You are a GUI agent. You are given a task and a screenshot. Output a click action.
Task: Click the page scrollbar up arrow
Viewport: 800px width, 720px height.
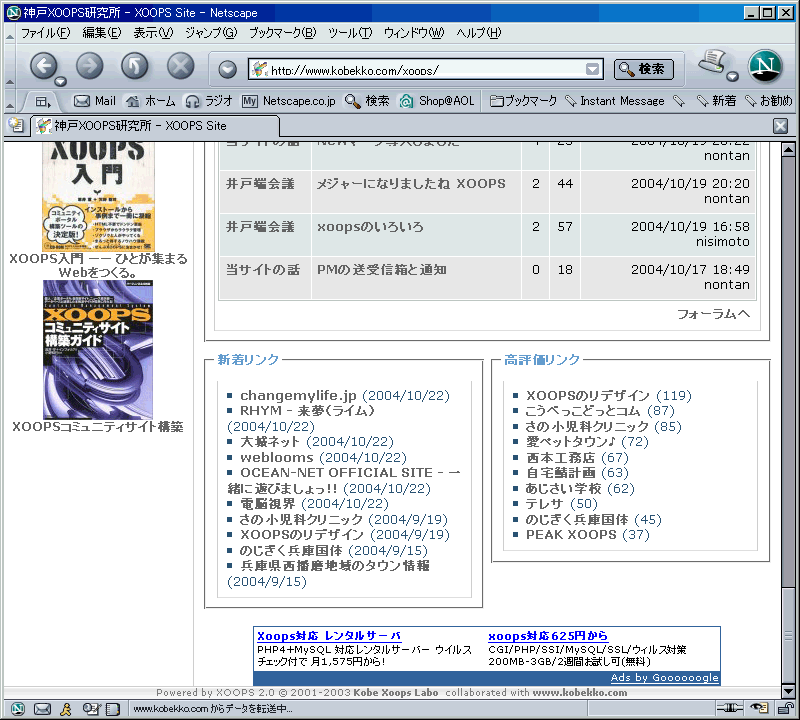coord(788,150)
